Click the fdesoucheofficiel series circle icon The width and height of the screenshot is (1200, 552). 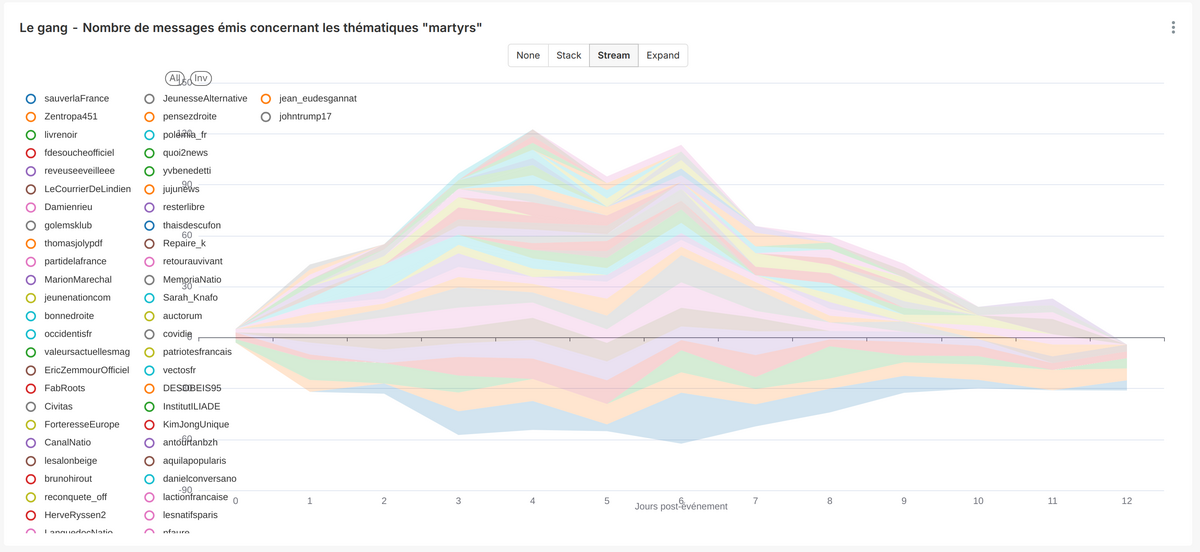(31, 153)
